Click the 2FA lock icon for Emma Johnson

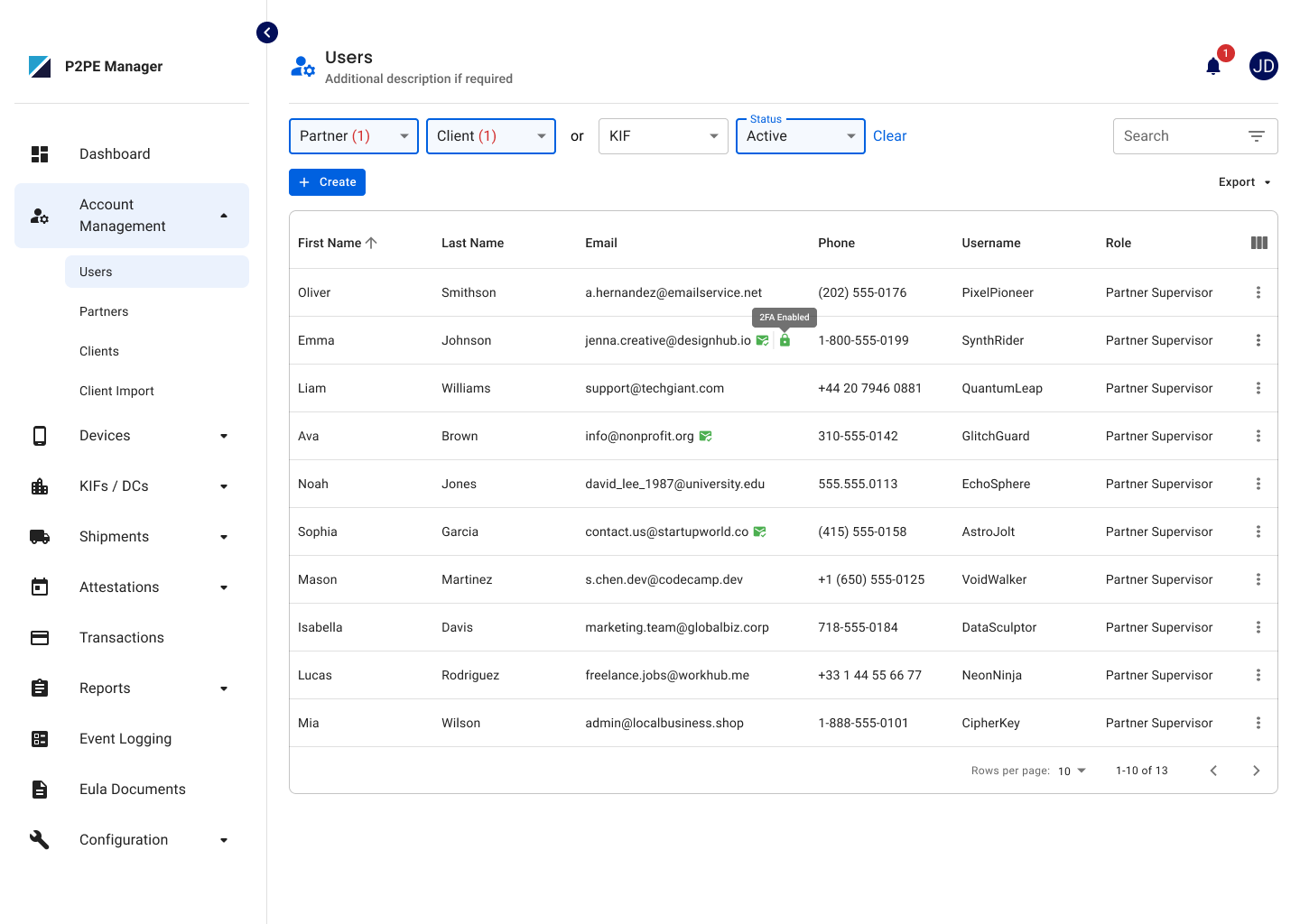[785, 340]
